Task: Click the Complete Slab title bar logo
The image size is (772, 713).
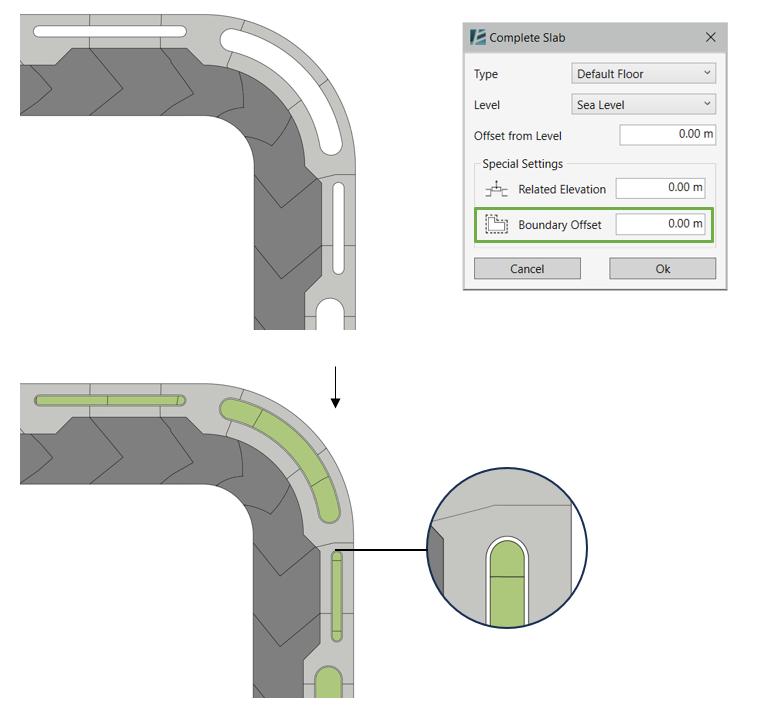Action: [x=478, y=37]
